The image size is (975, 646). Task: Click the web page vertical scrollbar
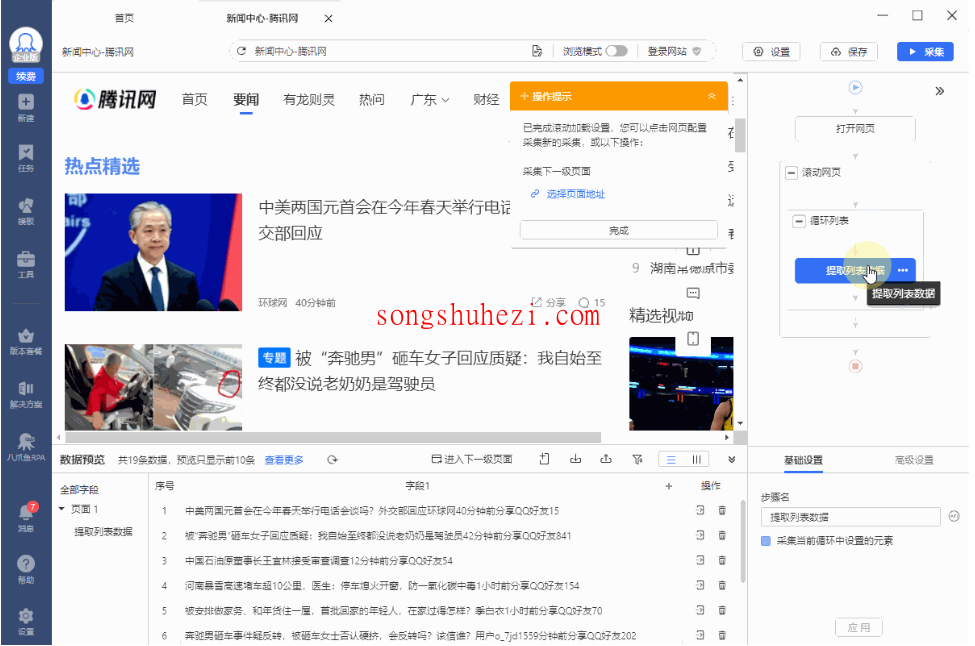click(740, 136)
